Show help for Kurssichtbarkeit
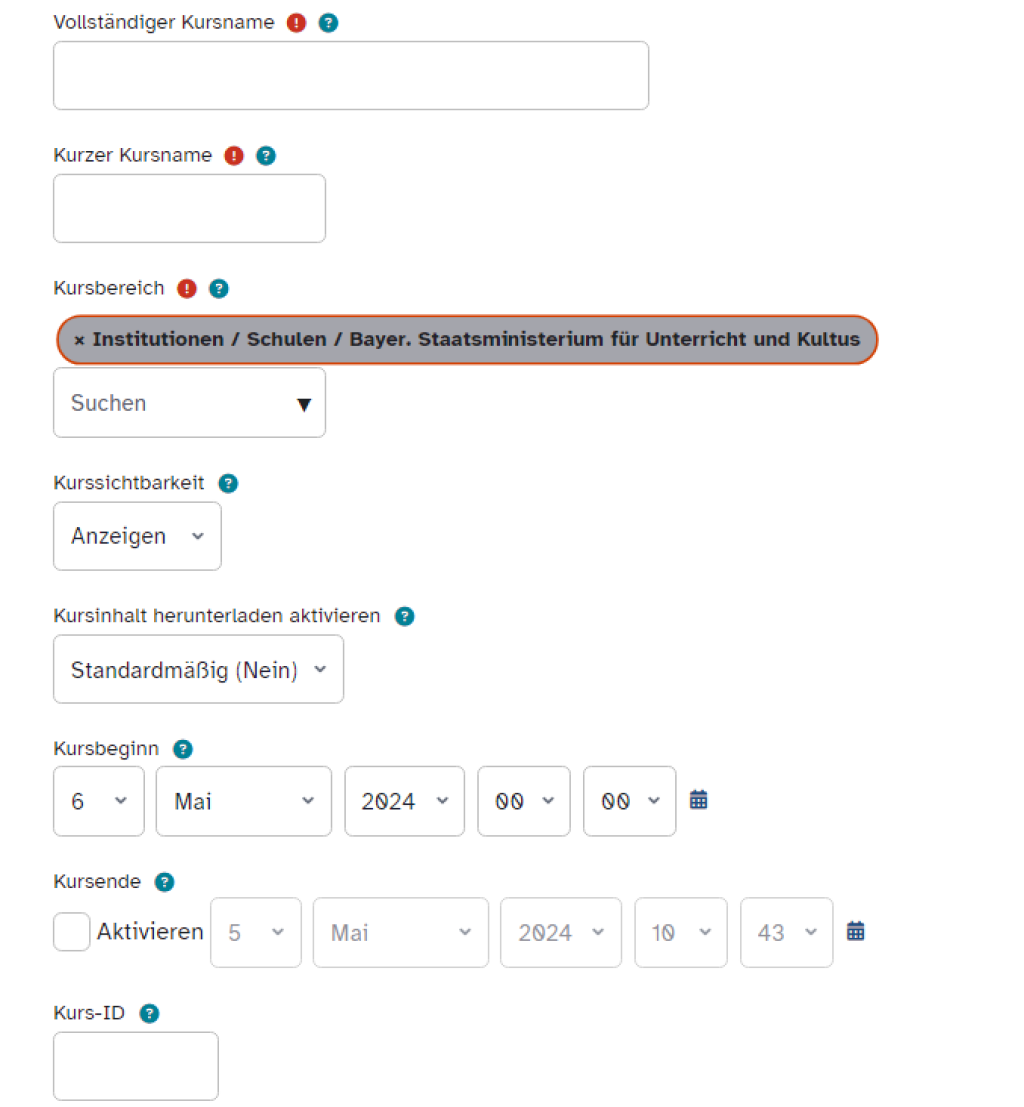 [x=228, y=483]
